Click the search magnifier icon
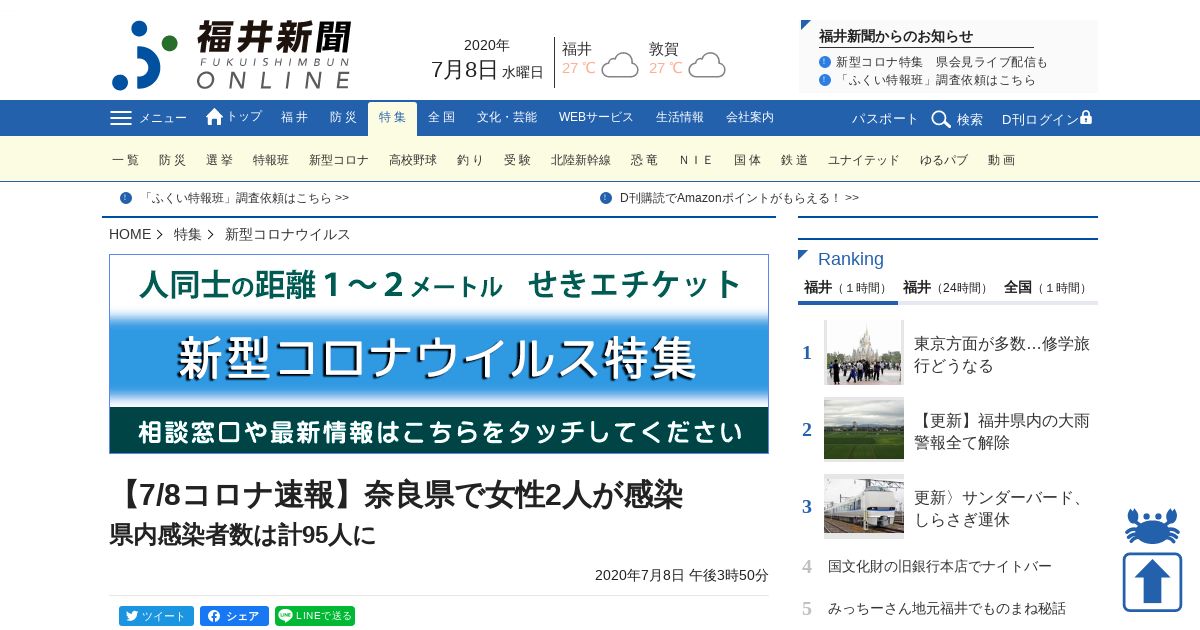1200x630 pixels. click(941, 119)
